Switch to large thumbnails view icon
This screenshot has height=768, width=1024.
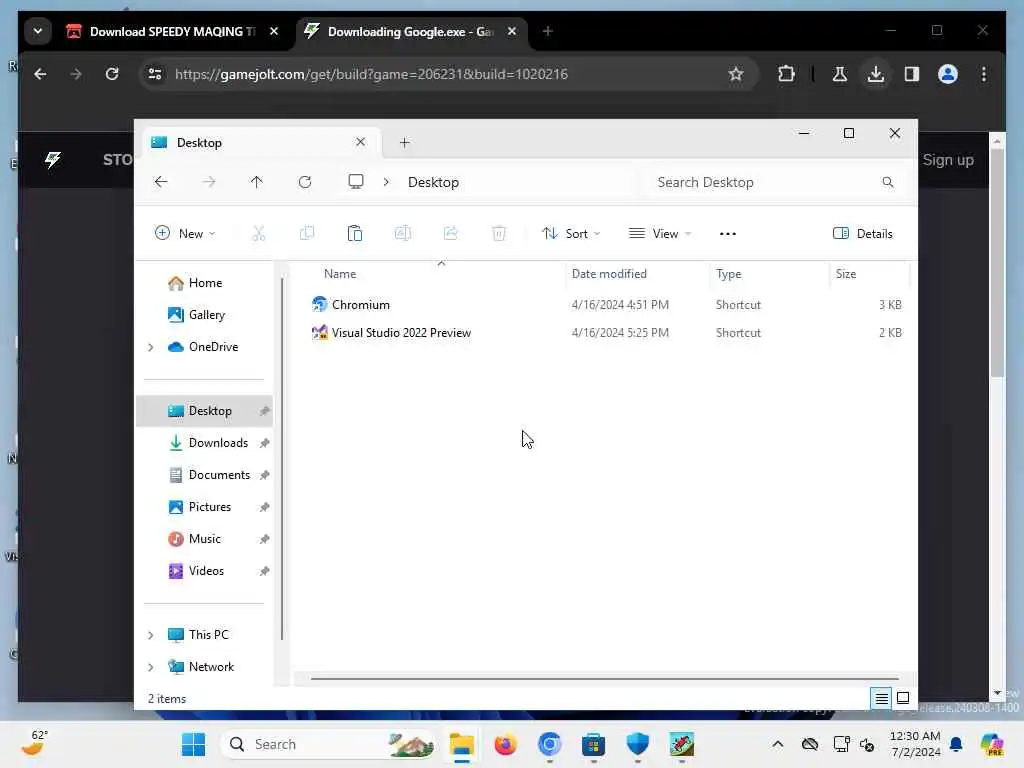coord(903,699)
